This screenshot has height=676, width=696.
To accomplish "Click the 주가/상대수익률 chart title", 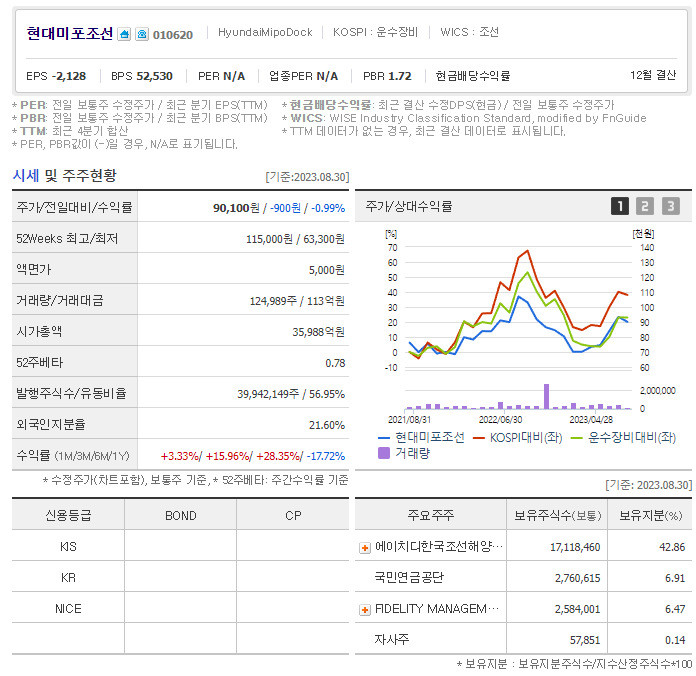I will 409,206.
